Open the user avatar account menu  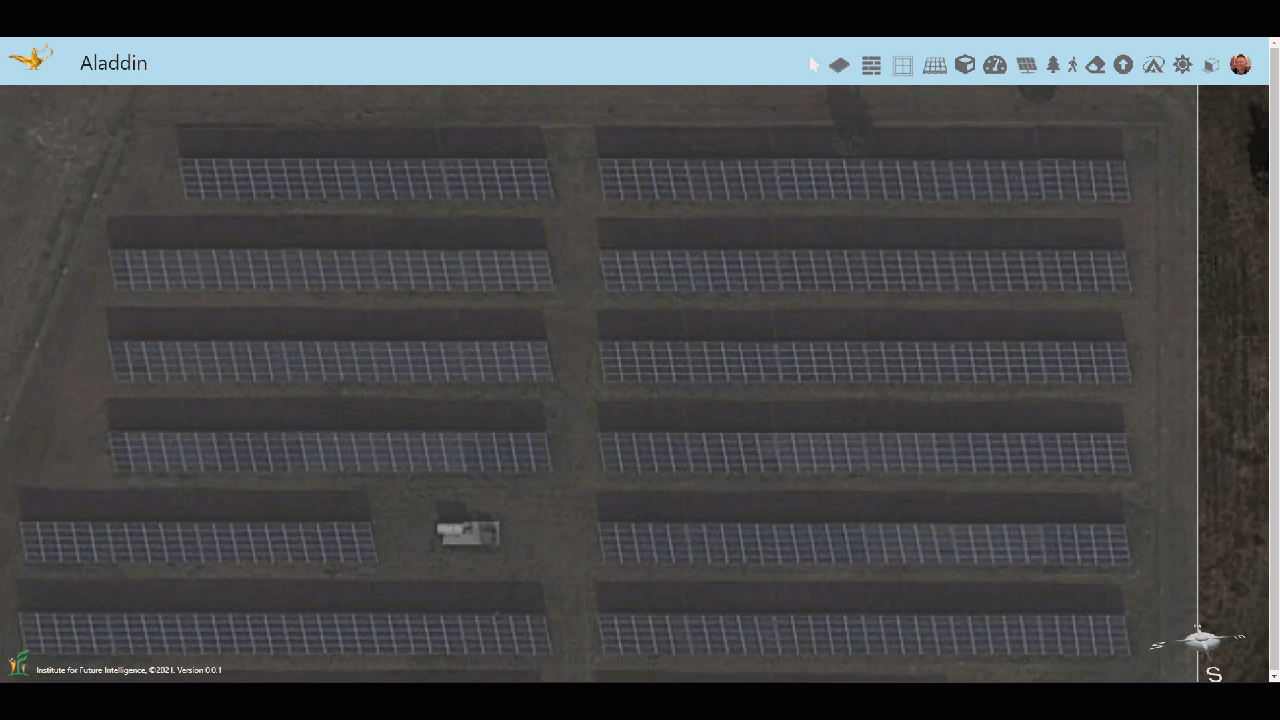1241,65
